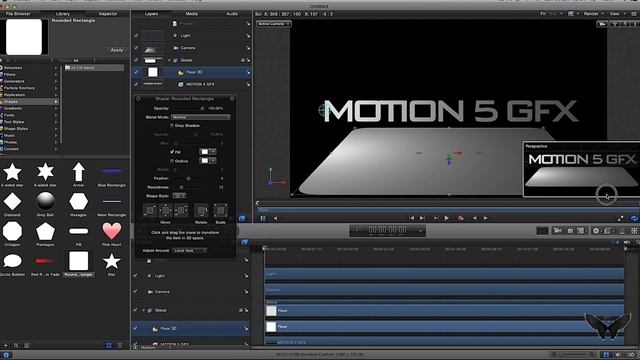The height and width of the screenshot is (360, 640).
Task: Open the Shape Style dropdown
Action: pos(179,196)
